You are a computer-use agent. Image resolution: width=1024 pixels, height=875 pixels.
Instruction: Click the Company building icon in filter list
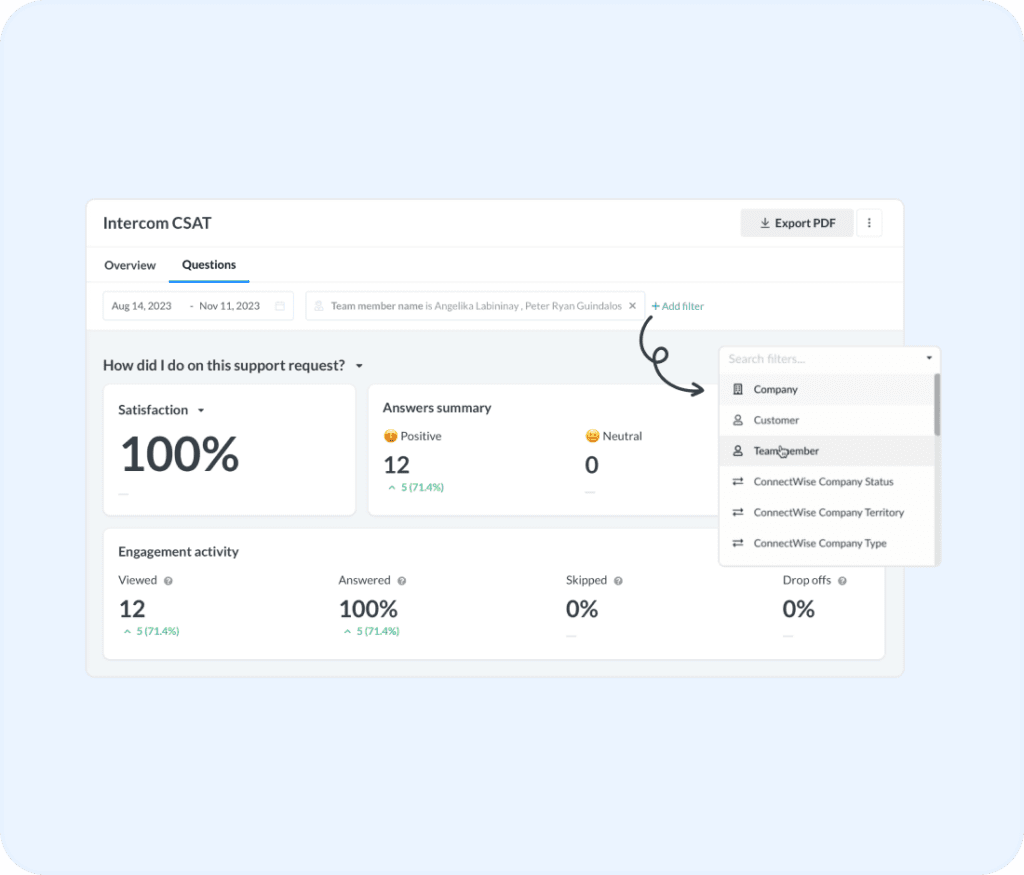click(739, 389)
